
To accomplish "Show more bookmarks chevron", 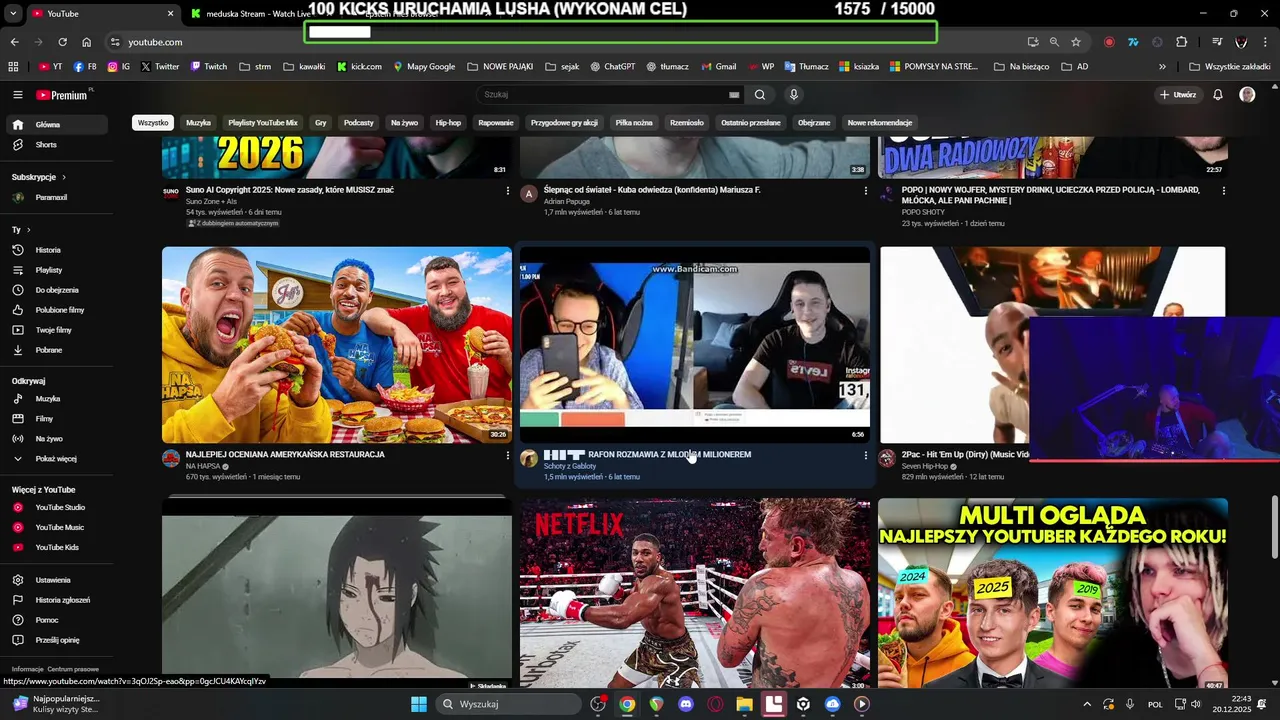I will pyautogui.click(x=1162, y=67).
